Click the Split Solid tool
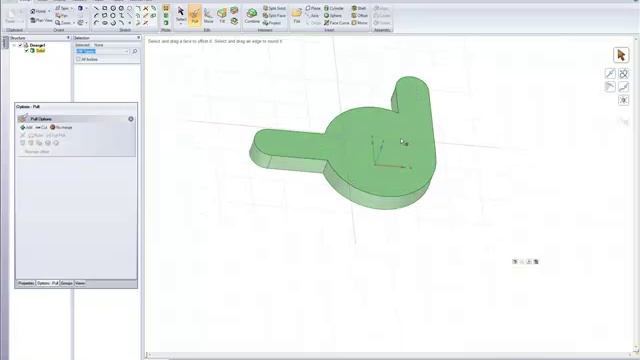 coord(274,8)
